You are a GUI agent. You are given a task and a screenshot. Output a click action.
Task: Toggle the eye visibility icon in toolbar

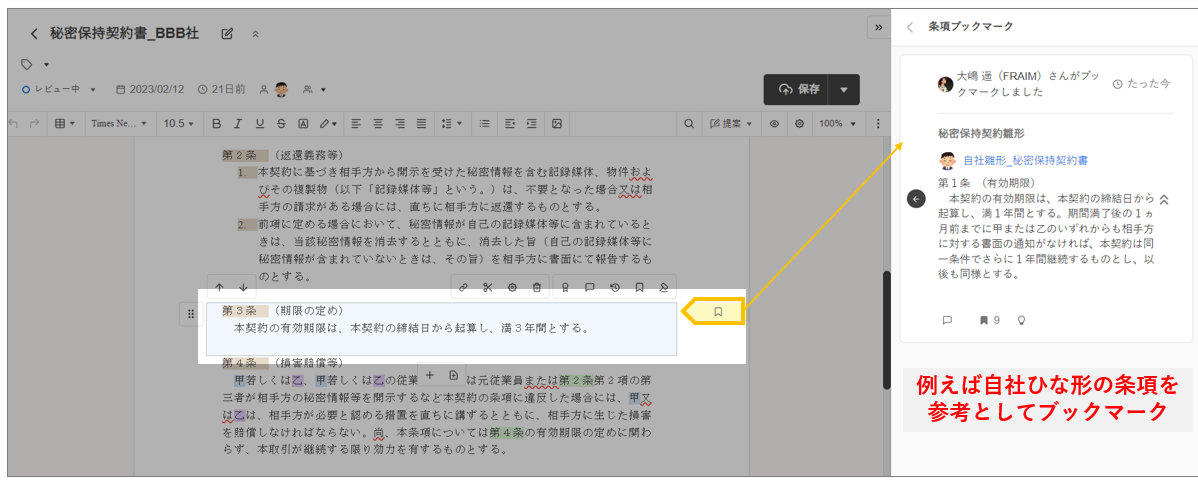pos(774,124)
